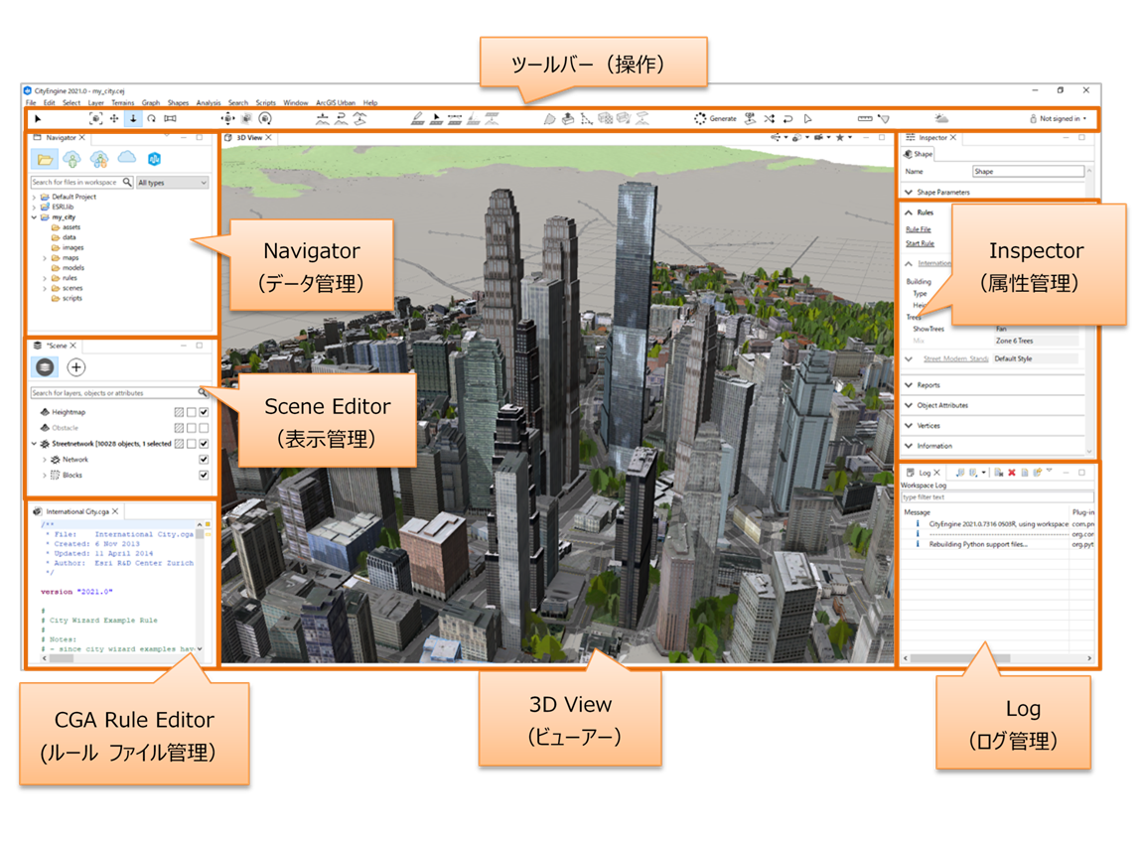Click the search magnifier in the Scene Editor

pyautogui.click(x=203, y=392)
